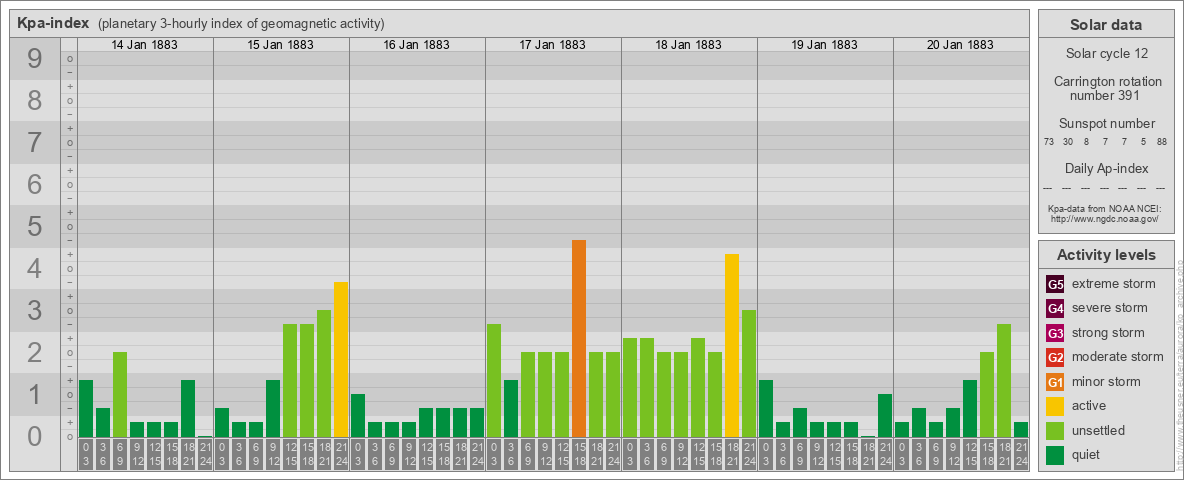
Task: Click the 16 Jan 0-3 dark green bar
Action: tap(358, 416)
